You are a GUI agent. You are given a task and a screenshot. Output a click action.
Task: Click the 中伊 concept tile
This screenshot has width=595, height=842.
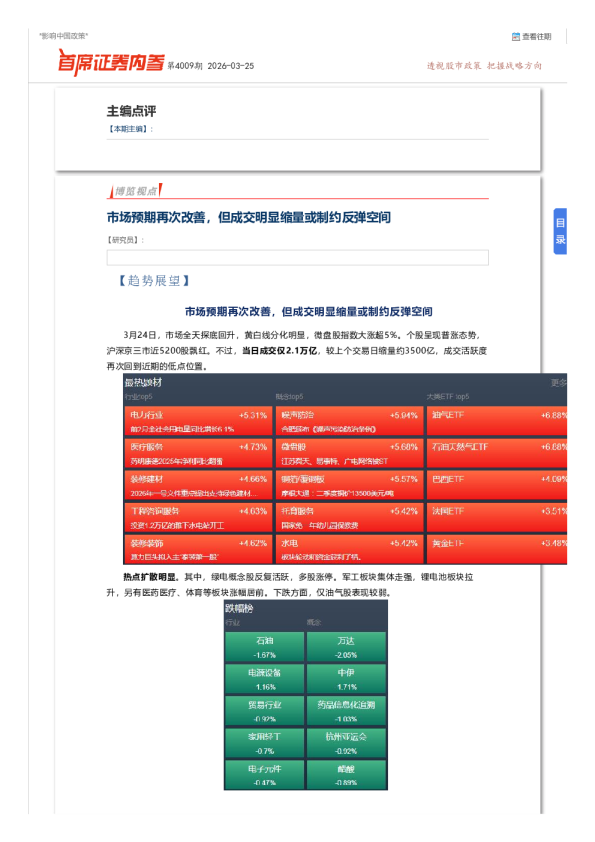[x=346, y=679]
